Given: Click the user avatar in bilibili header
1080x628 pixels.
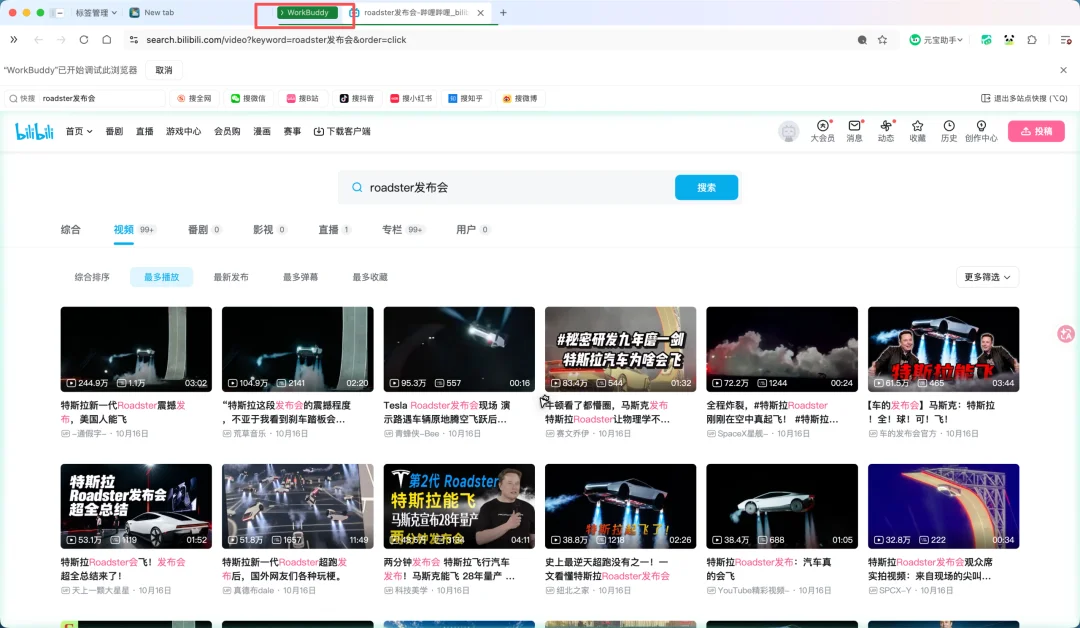Looking at the screenshot, I should point(789,131).
